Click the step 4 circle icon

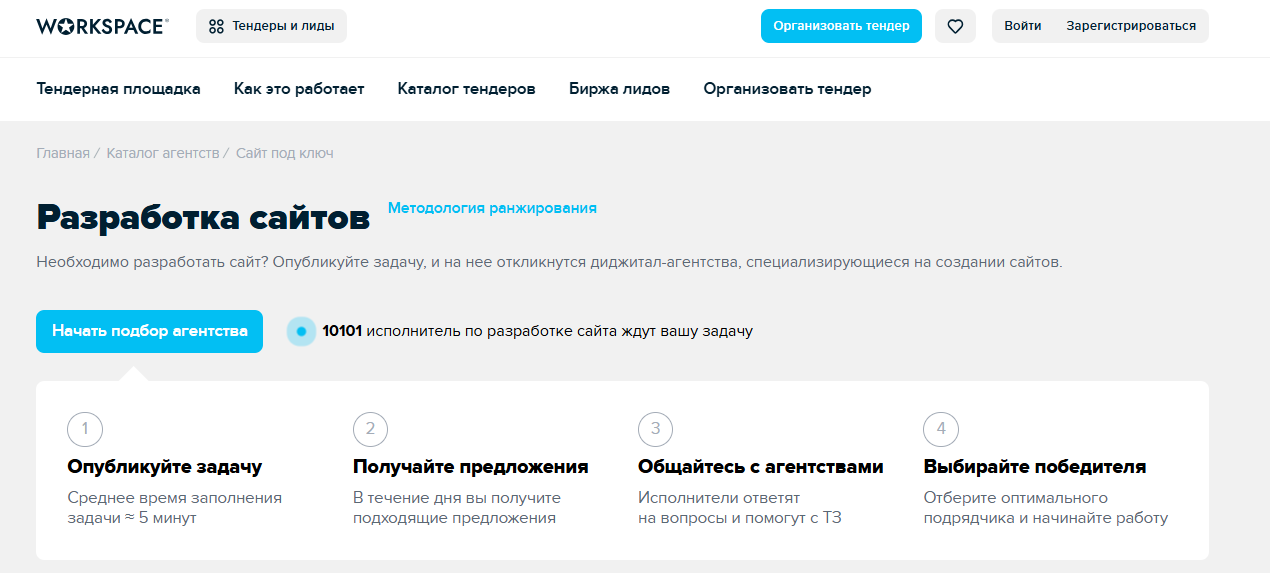[940, 430]
